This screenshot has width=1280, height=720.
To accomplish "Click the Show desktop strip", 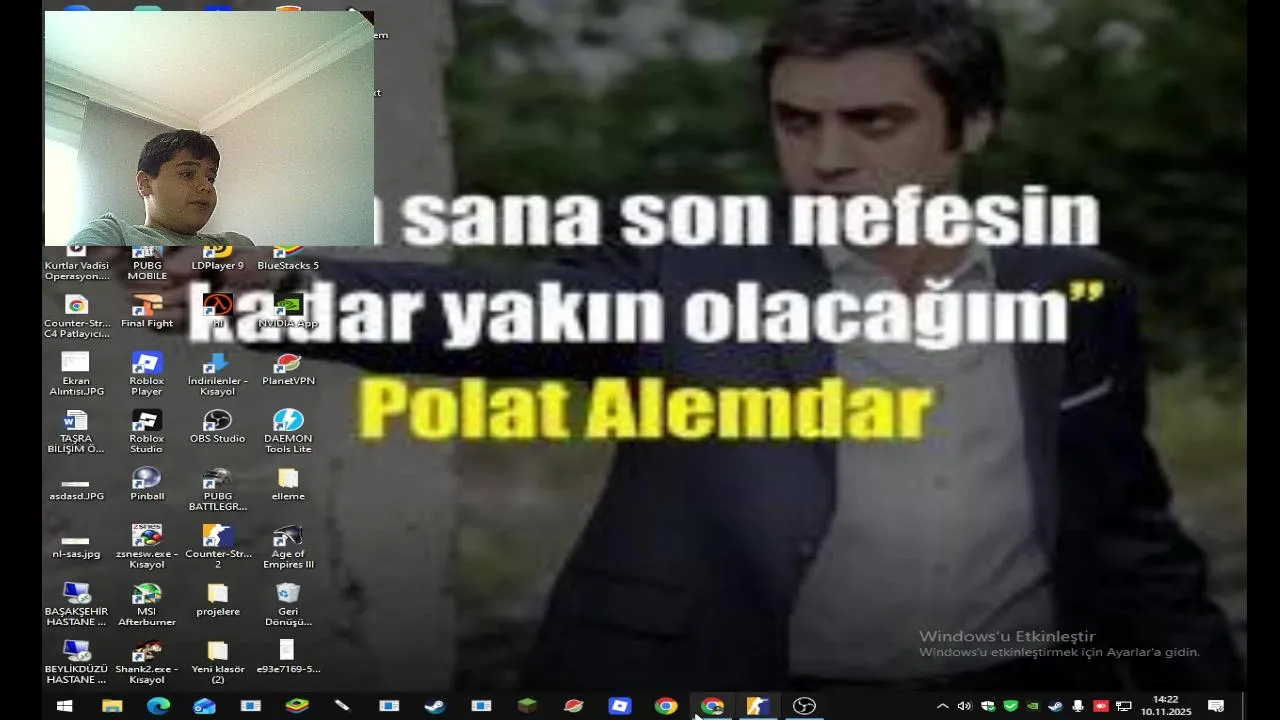I will click(1244, 706).
